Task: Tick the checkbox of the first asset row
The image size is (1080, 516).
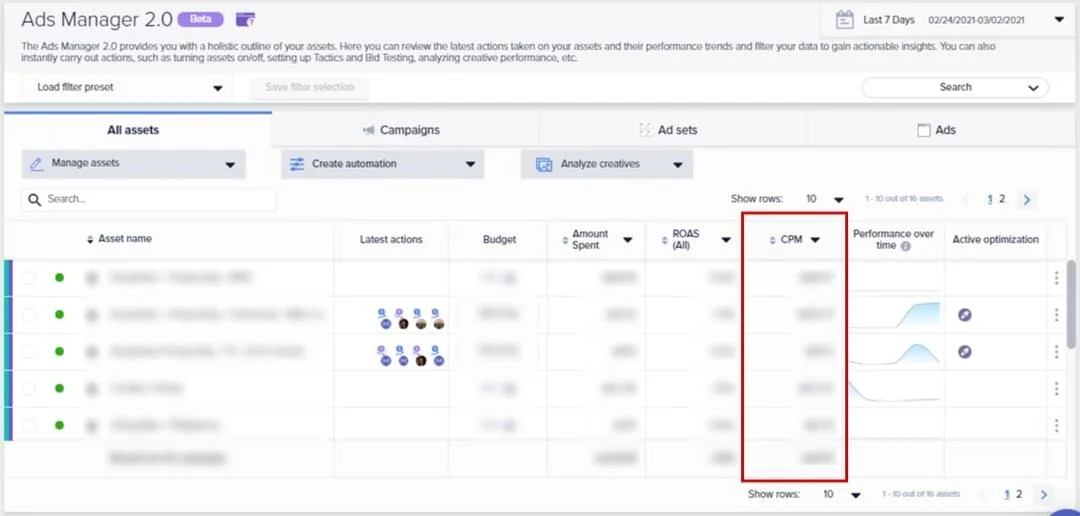Action: click(x=28, y=278)
